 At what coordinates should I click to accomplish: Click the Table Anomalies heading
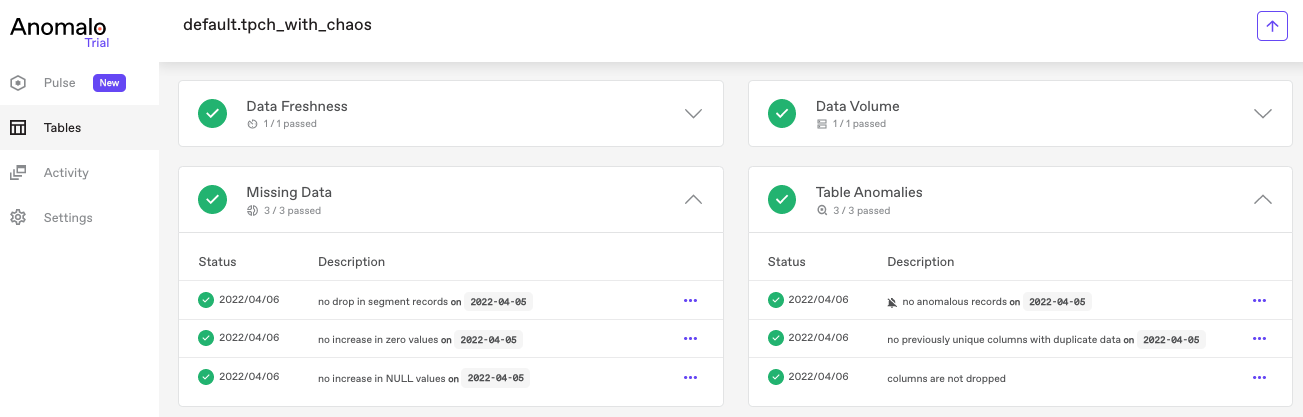[869, 192]
